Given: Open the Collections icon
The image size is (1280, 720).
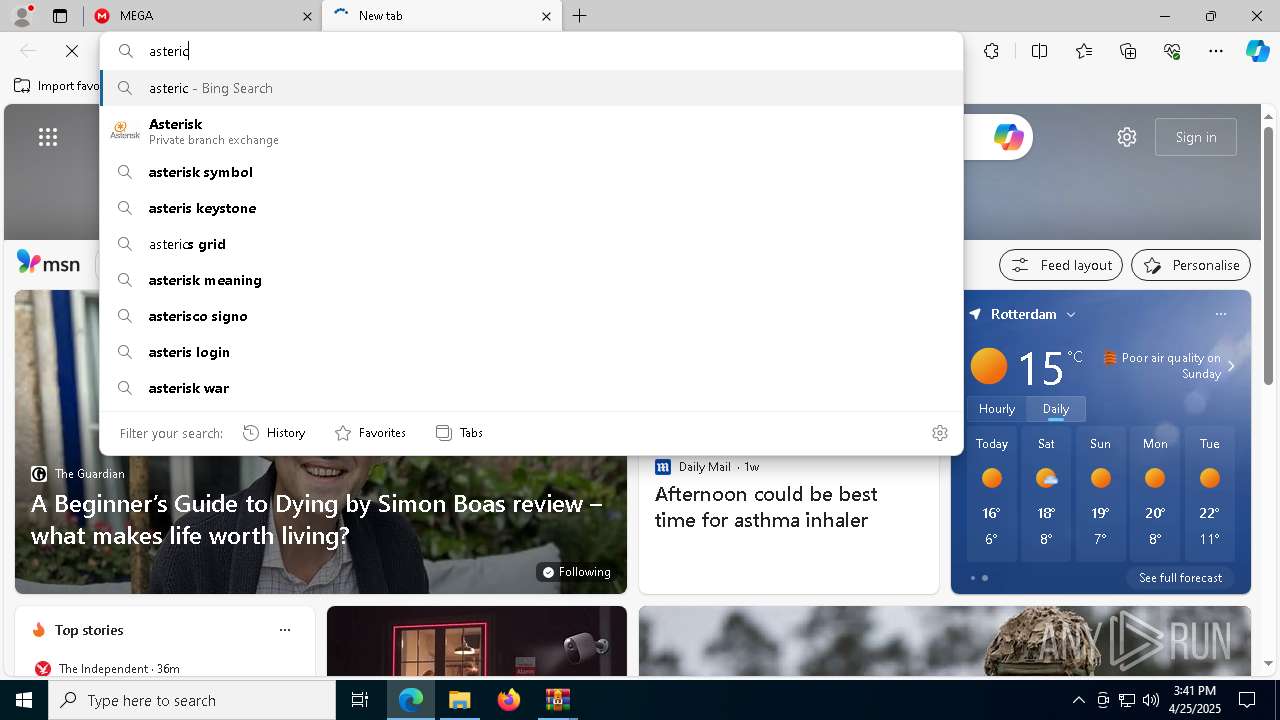Looking at the screenshot, I should coord(1128,51).
